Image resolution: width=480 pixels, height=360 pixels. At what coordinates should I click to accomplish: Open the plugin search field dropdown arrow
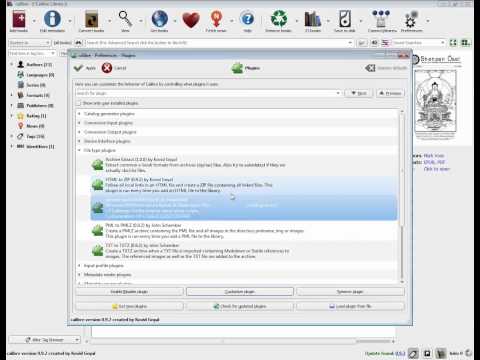tap(338, 93)
